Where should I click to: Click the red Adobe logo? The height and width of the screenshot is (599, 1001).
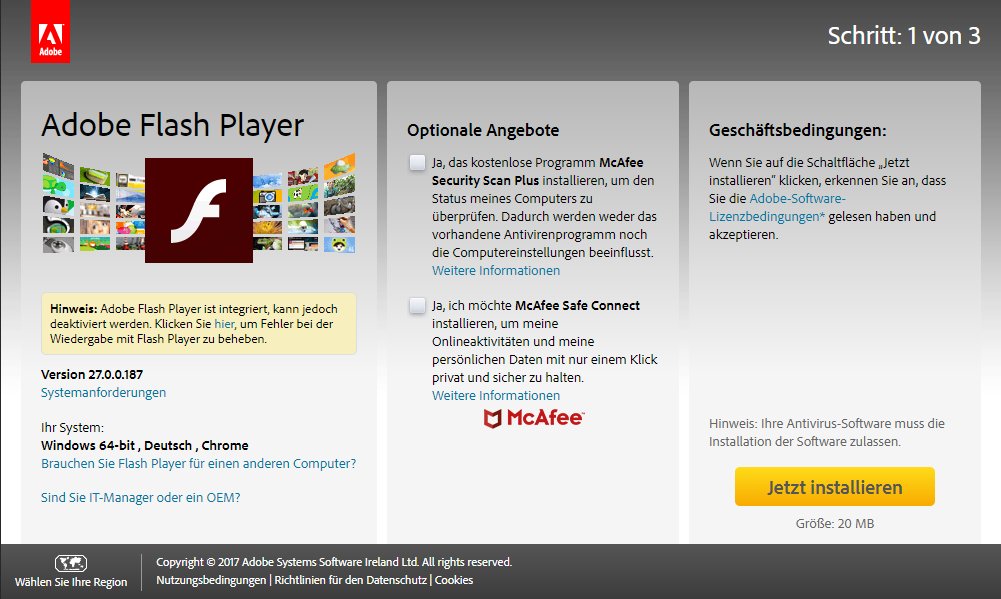50,31
